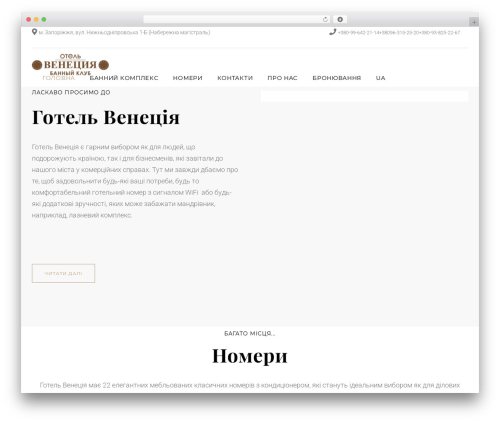Click the Отель Венеция logo
500x423 pixels.
coord(70,64)
